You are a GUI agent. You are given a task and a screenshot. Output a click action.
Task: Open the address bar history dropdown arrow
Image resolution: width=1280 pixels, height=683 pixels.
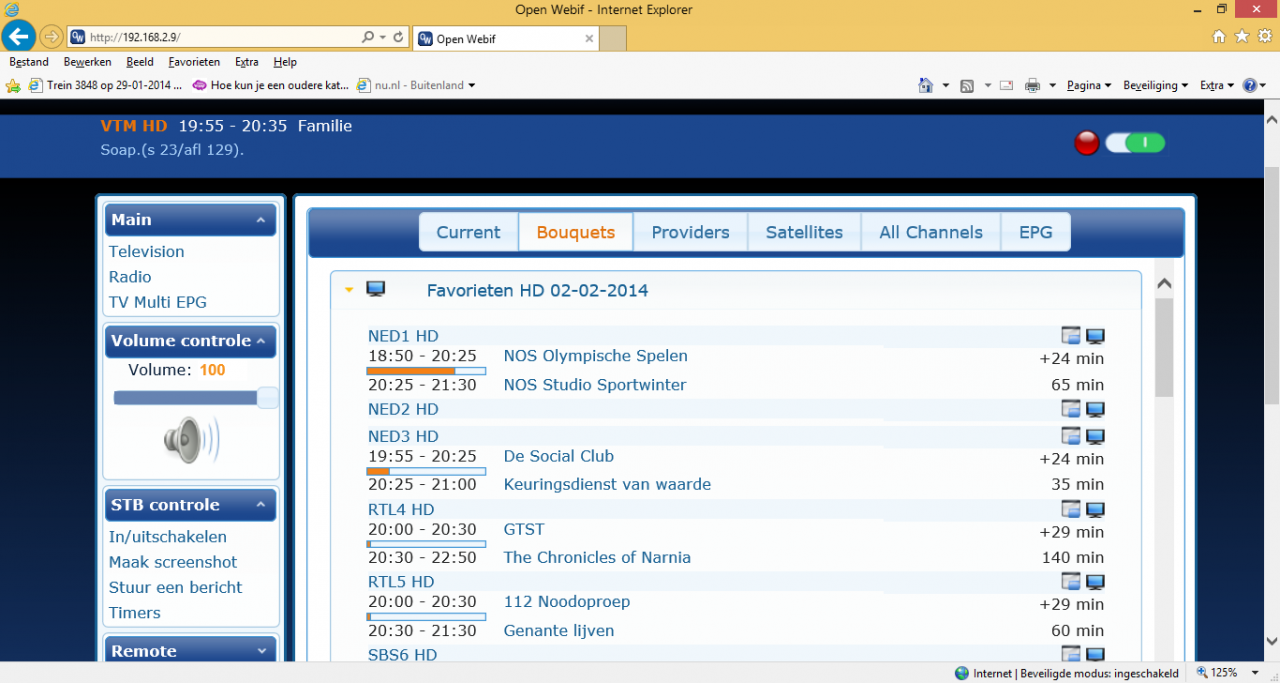[383, 37]
